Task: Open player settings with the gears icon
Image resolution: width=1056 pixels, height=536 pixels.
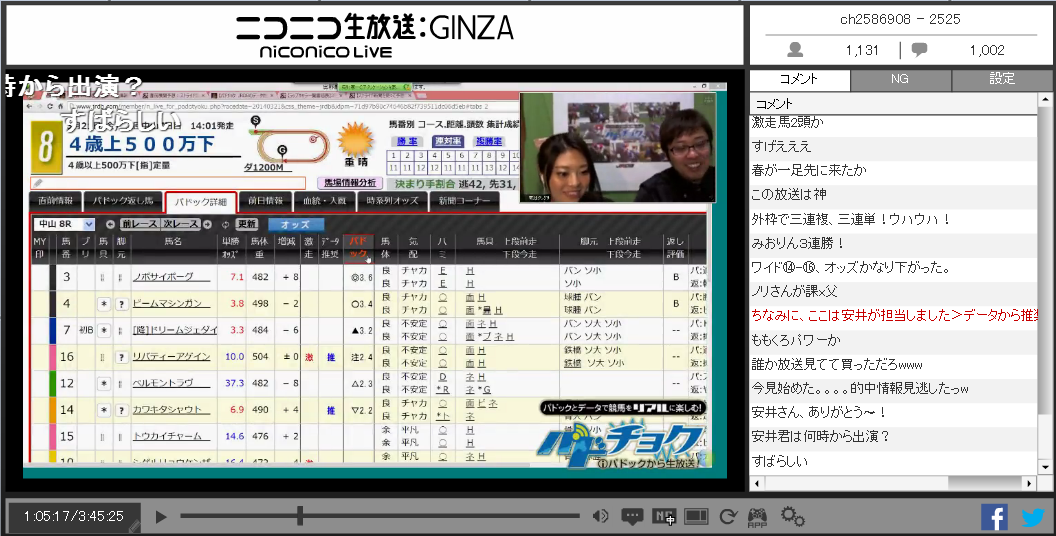Action: click(x=793, y=516)
